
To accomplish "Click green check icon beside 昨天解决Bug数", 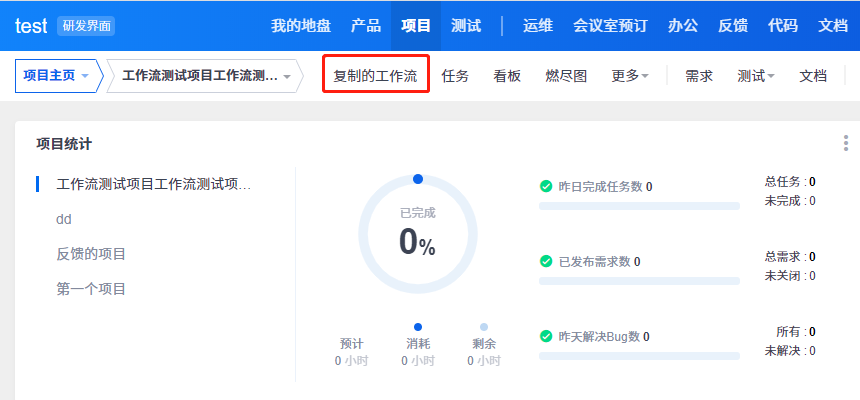I will pos(546,336).
